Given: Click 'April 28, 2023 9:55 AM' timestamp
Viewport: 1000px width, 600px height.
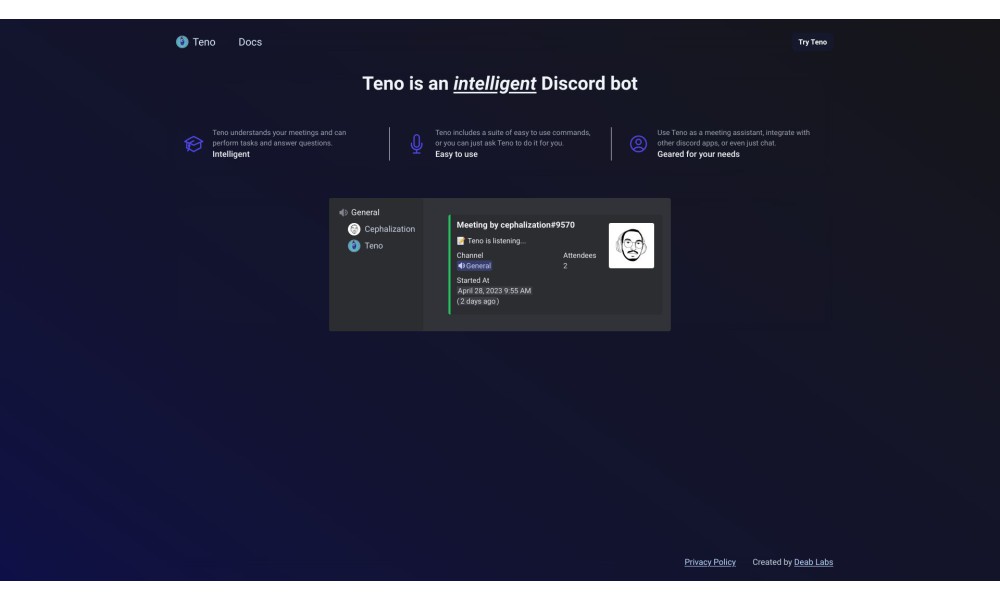Looking at the screenshot, I should click(x=494, y=291).
